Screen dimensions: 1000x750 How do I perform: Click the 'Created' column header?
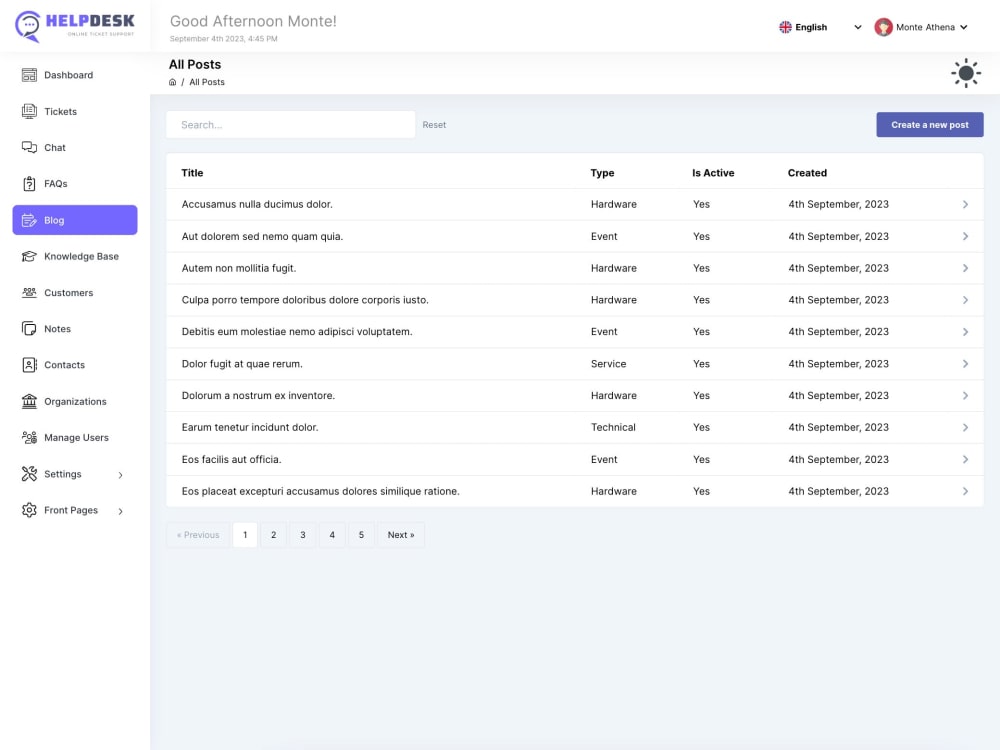(807, 173)
